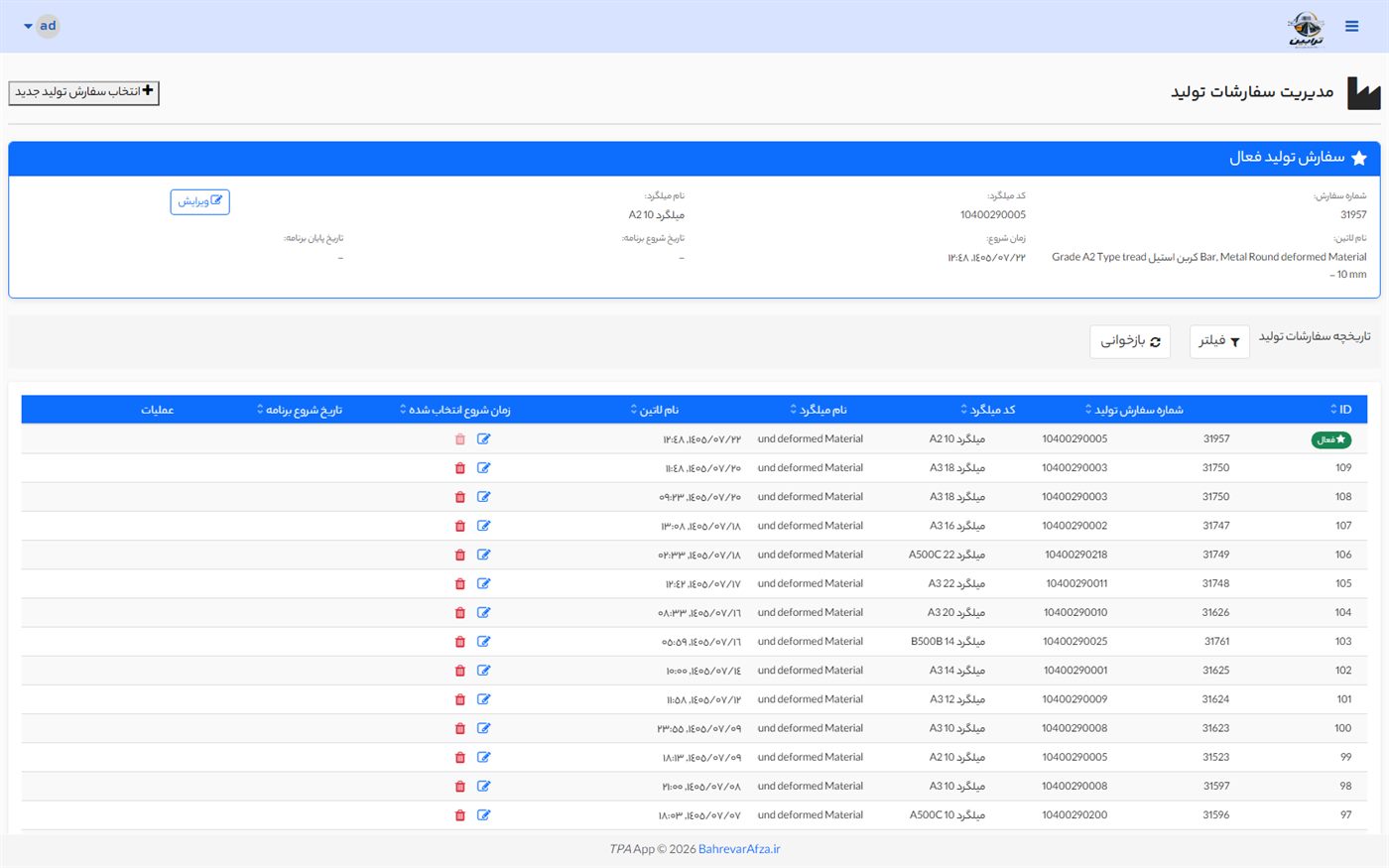
Task: Open the فیلتر filter button
Action: 1219,341
